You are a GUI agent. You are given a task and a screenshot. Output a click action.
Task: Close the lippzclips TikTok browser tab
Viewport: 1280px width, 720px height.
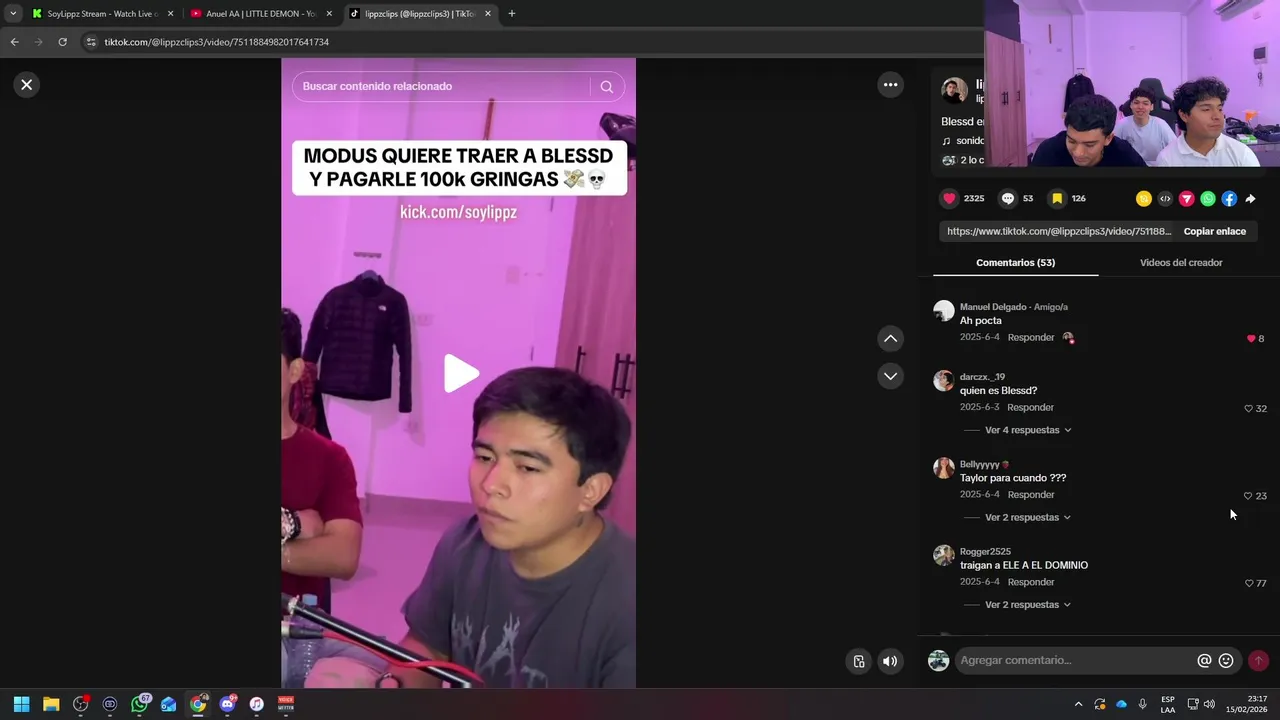tap(488, 14)
